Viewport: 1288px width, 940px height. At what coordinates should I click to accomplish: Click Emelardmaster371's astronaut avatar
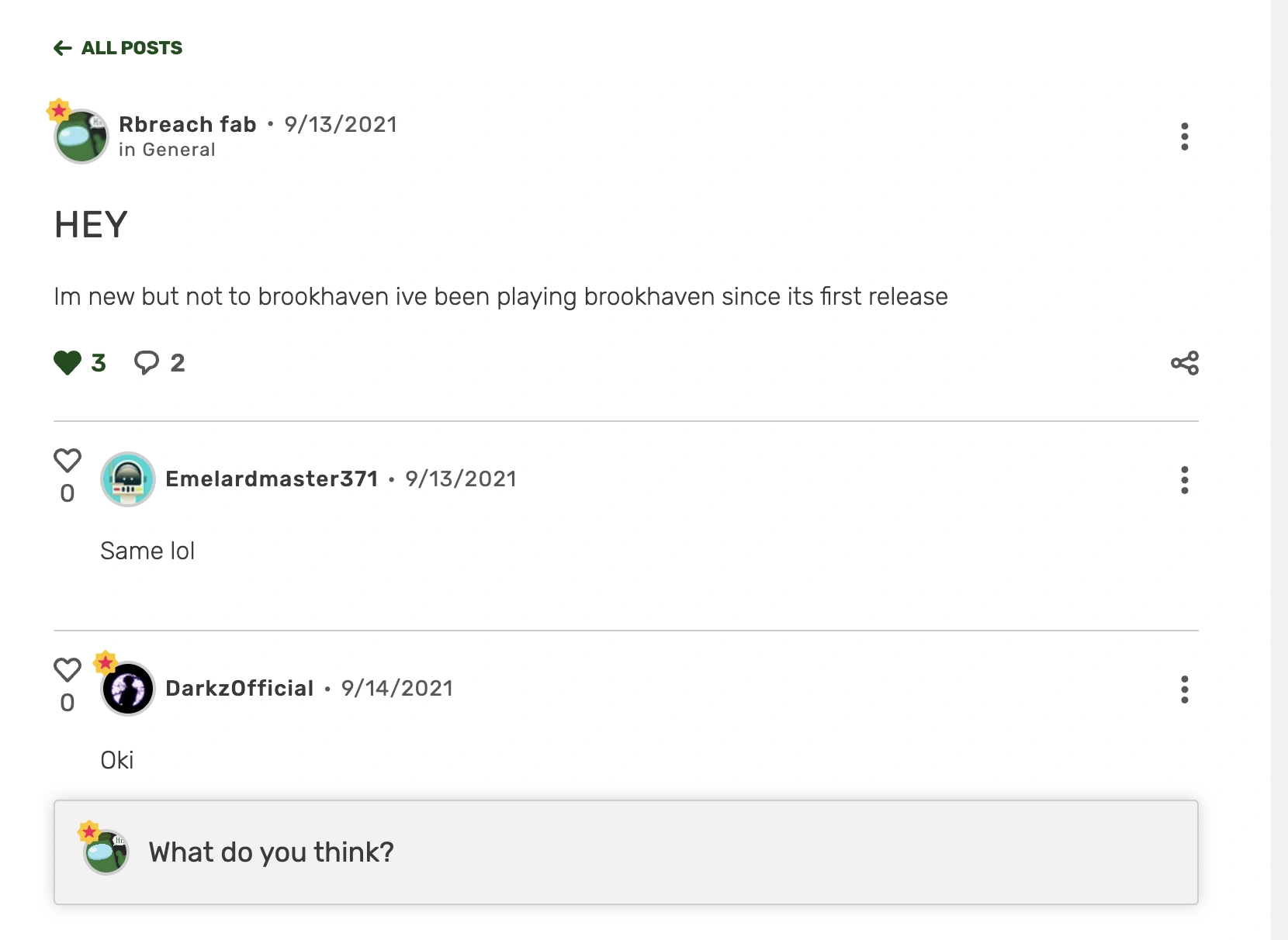click(x=128, y=479)
